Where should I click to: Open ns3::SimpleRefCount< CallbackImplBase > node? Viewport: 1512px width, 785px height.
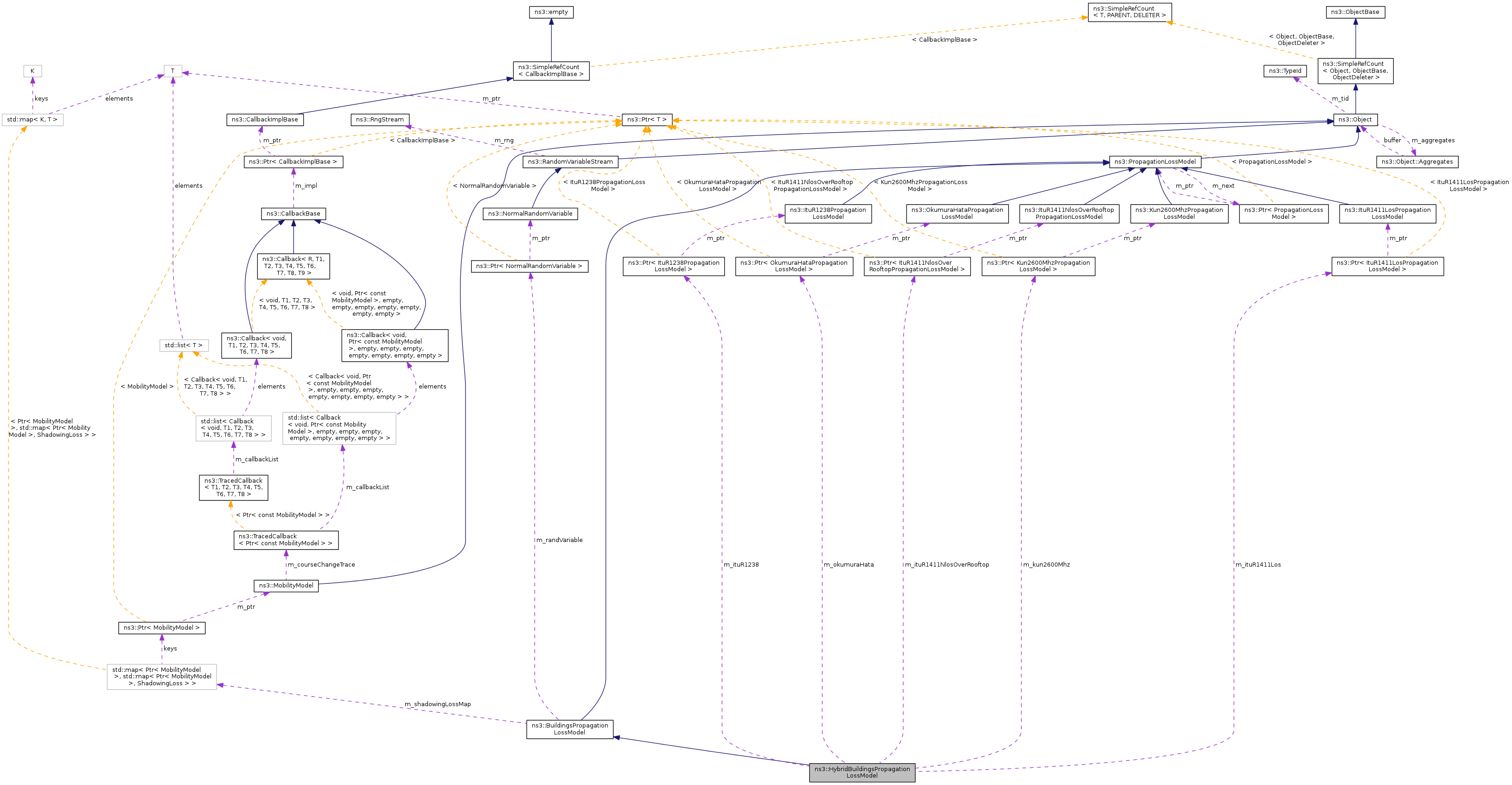point(550,70)
